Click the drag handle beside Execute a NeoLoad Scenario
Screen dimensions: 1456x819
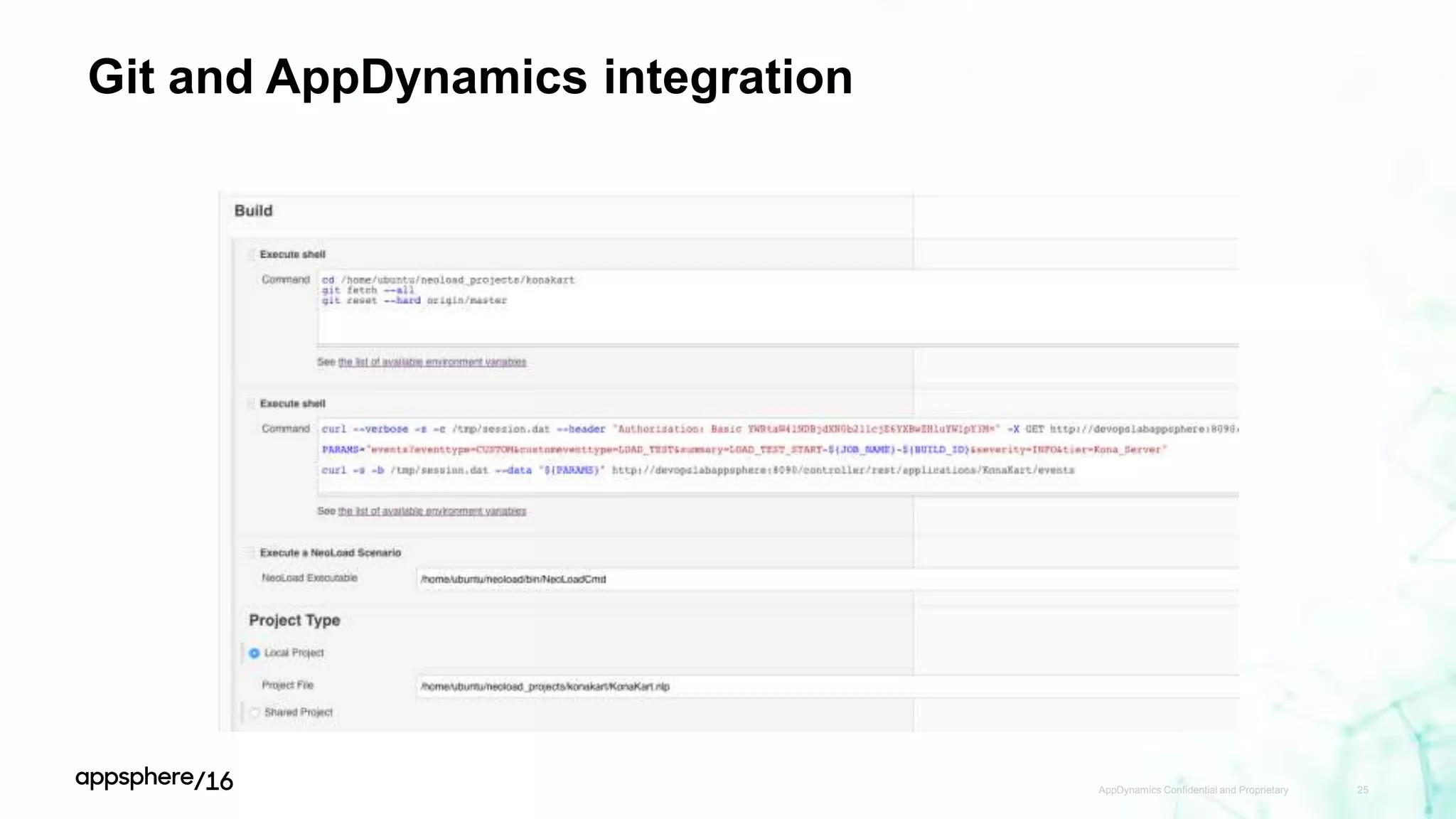coord(250,552)
